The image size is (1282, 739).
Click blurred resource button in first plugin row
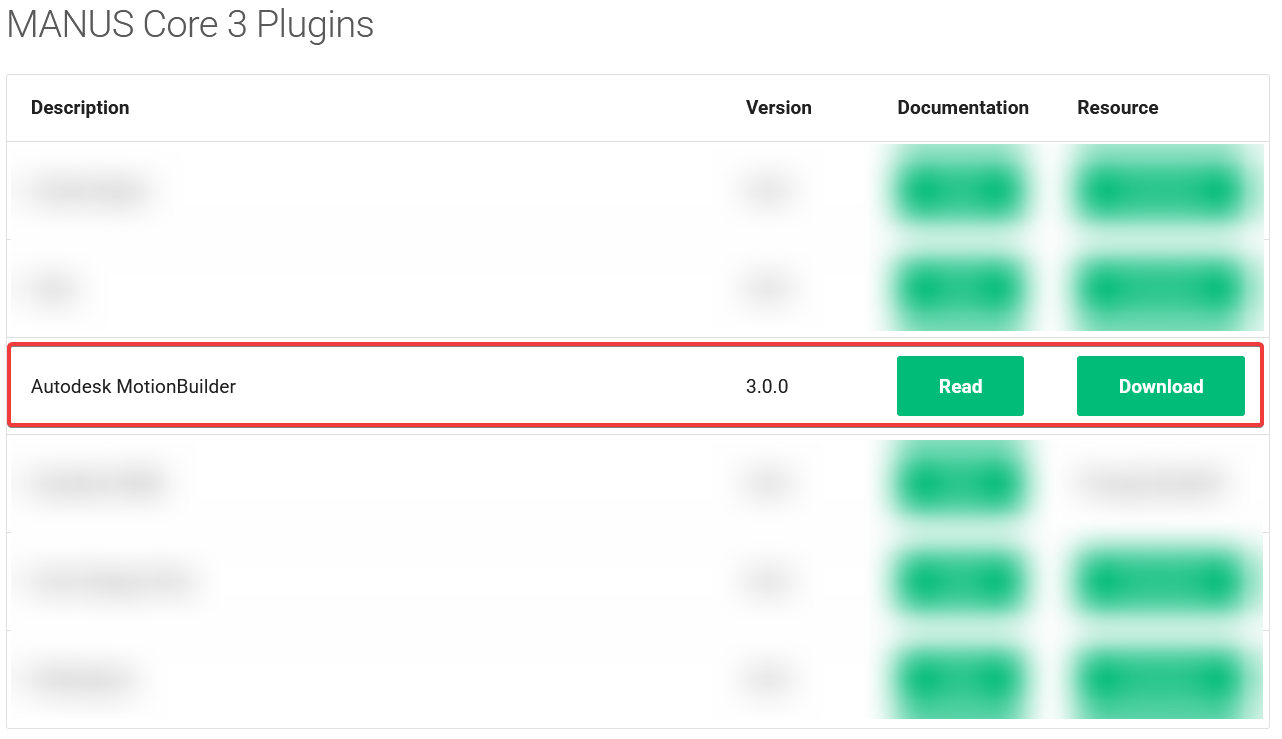click(x=1160, y=190)
